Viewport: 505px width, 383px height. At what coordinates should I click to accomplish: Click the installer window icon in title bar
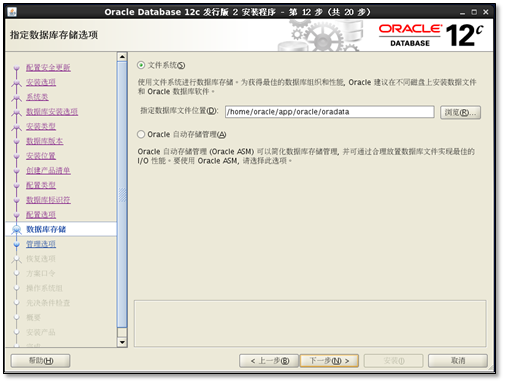click(x=12, y=12)
